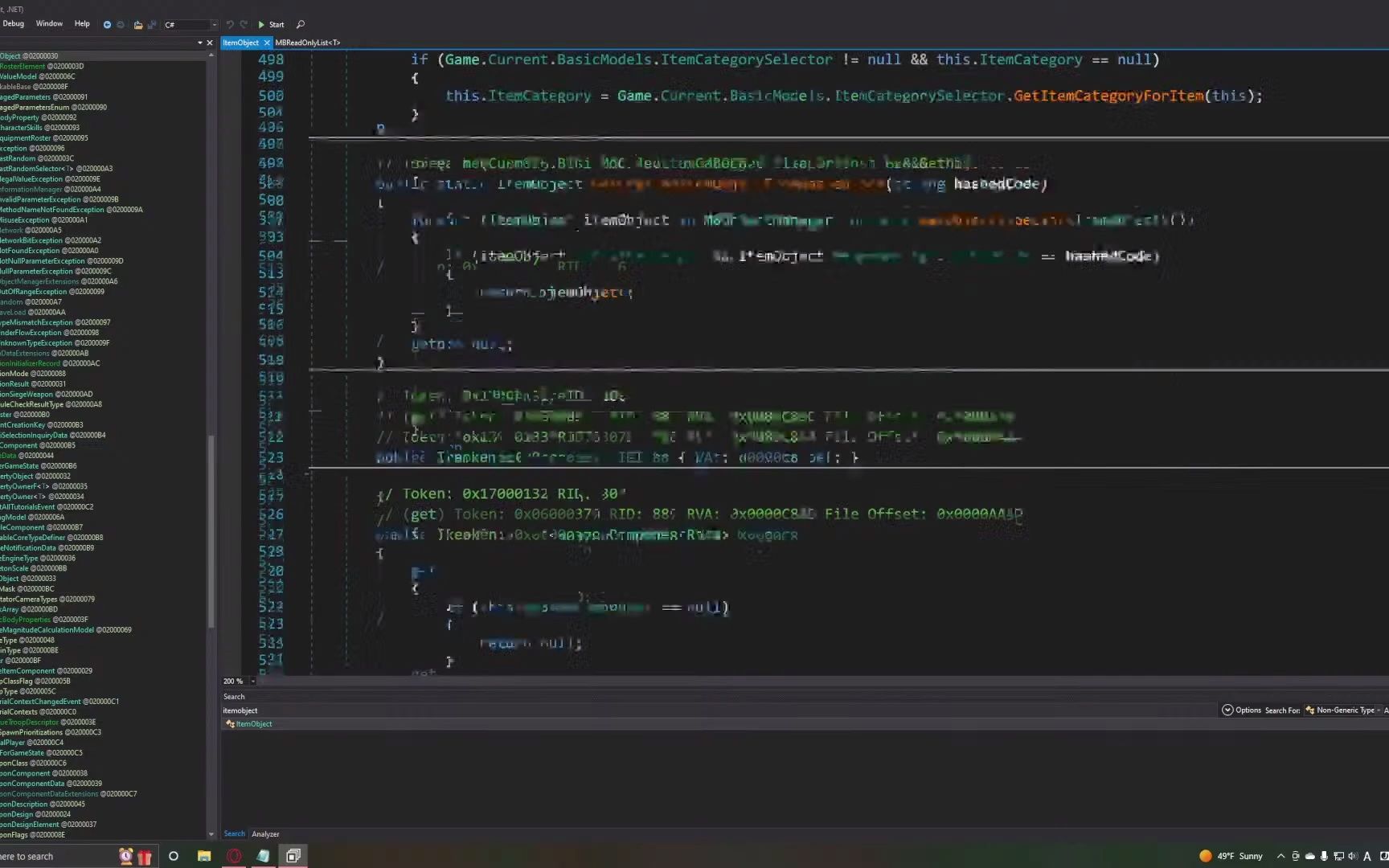Click the OneDrive cloud tray icon

[x=1309, y=856]
